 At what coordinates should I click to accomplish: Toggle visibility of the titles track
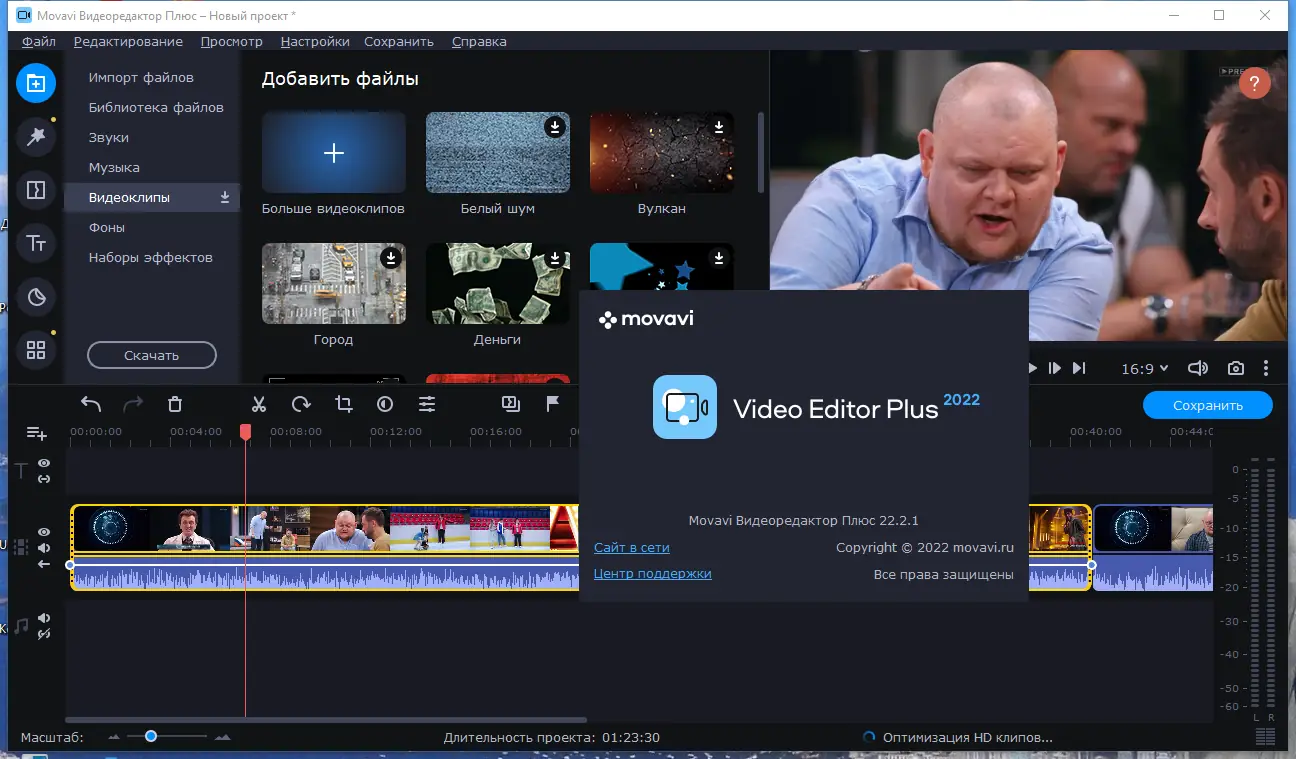point(44,463)
